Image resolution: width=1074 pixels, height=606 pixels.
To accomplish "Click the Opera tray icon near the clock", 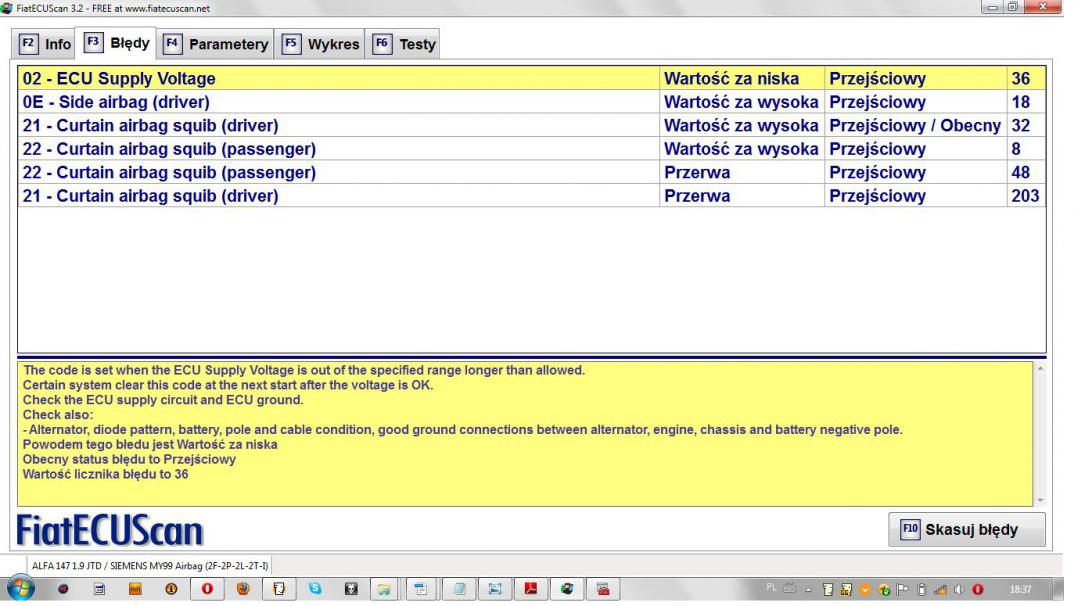I will pyautogui.click(x=977, y=590).
